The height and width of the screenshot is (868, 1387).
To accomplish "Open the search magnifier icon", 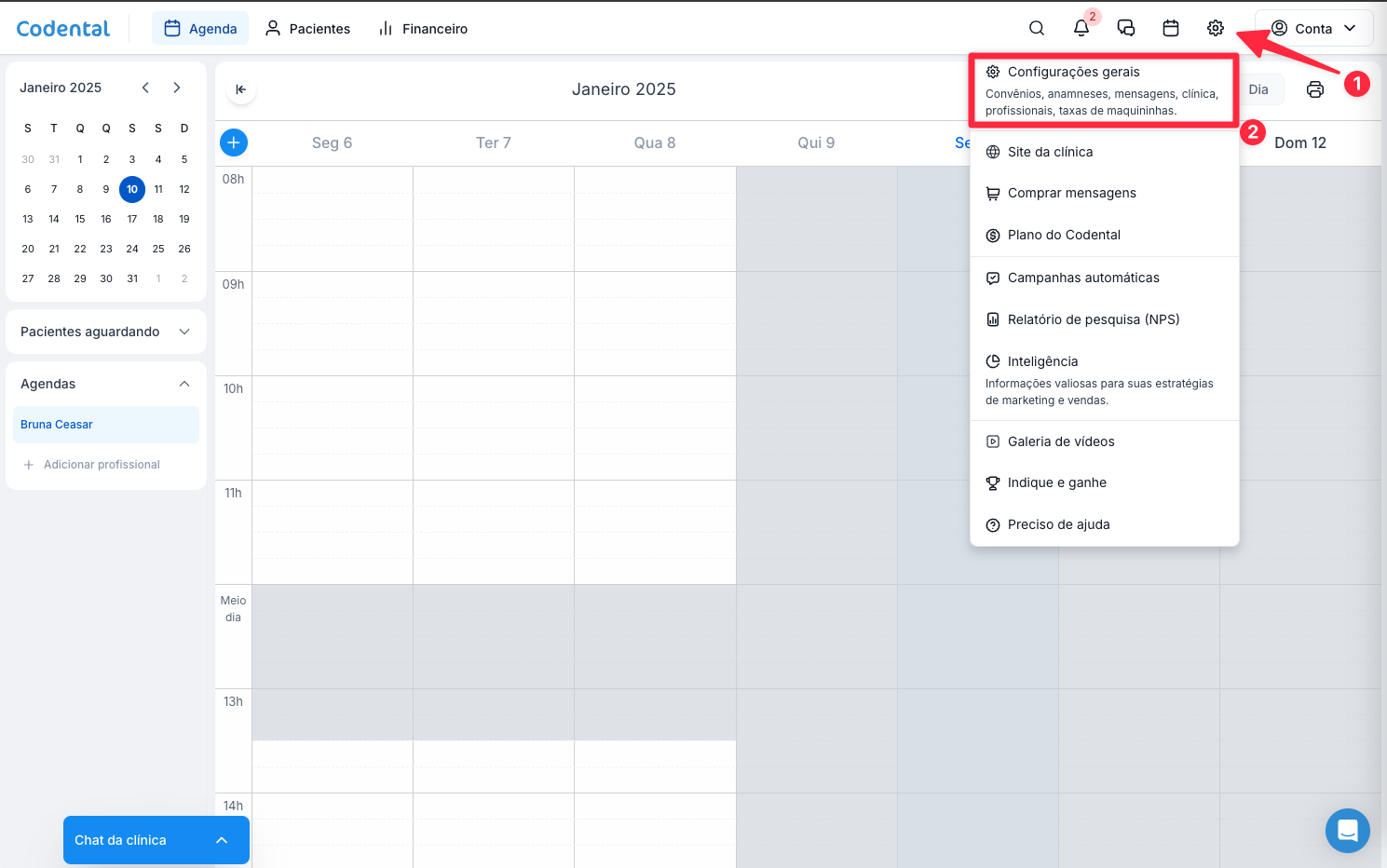I will pos(1036,28).
